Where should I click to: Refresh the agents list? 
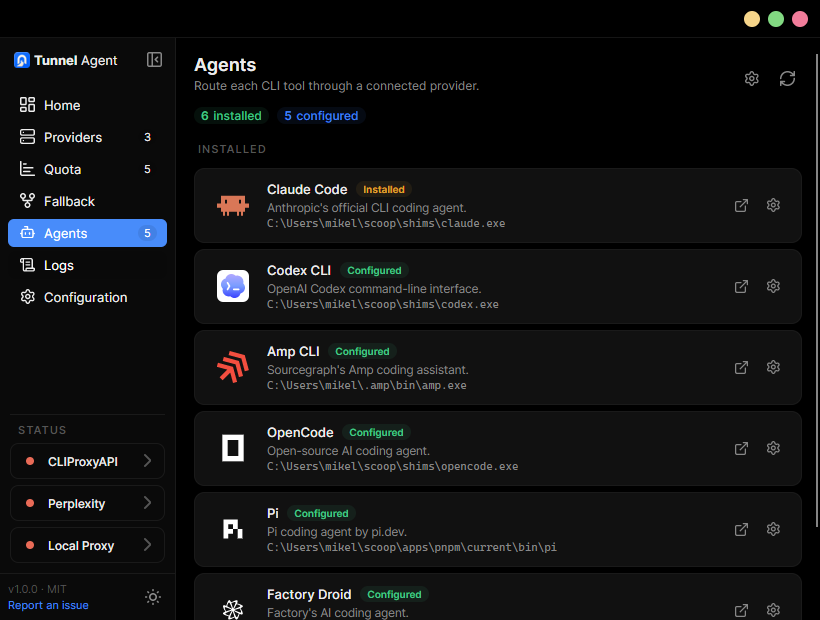pyautogui.click(x=787, y=78)
